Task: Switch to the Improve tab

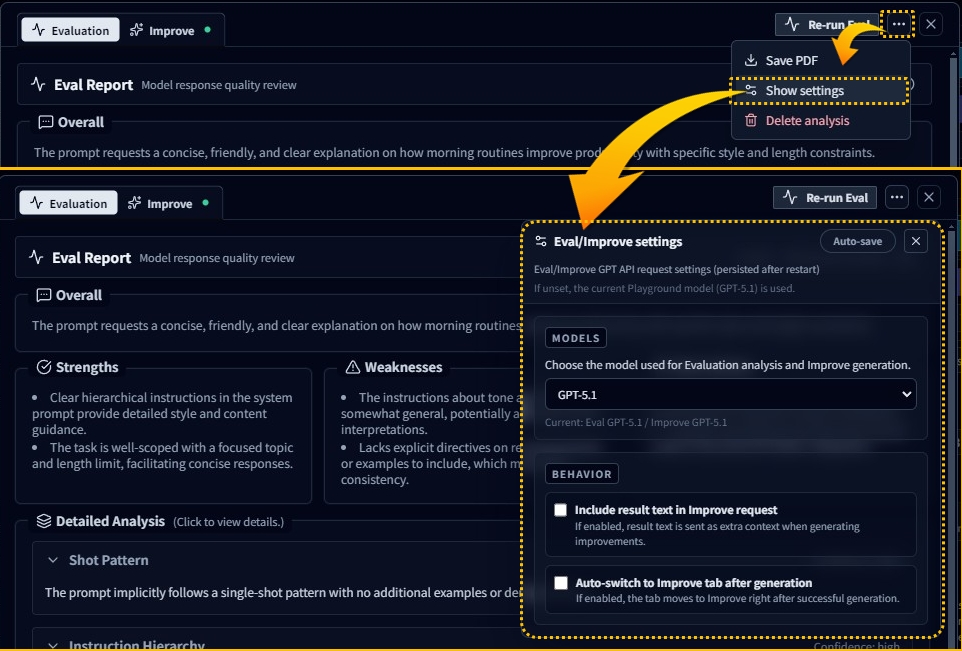Action: [x=170, y=203]
